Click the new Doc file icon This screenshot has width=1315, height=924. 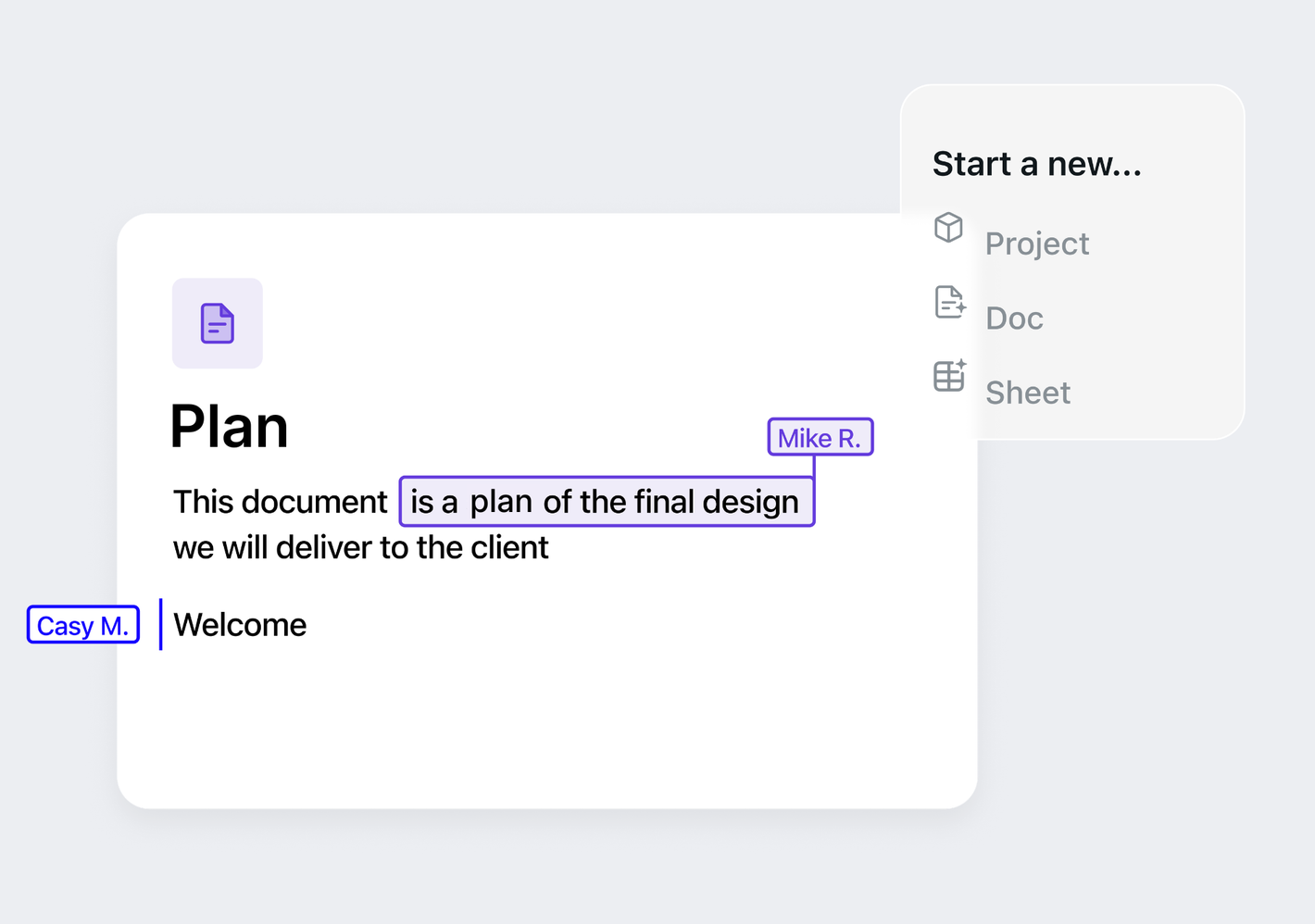[949, 302]
